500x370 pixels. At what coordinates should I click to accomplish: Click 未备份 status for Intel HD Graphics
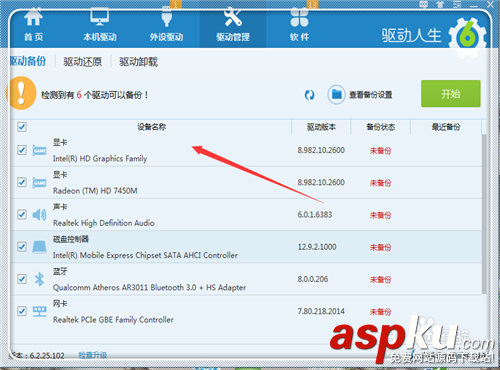(380, 151)
